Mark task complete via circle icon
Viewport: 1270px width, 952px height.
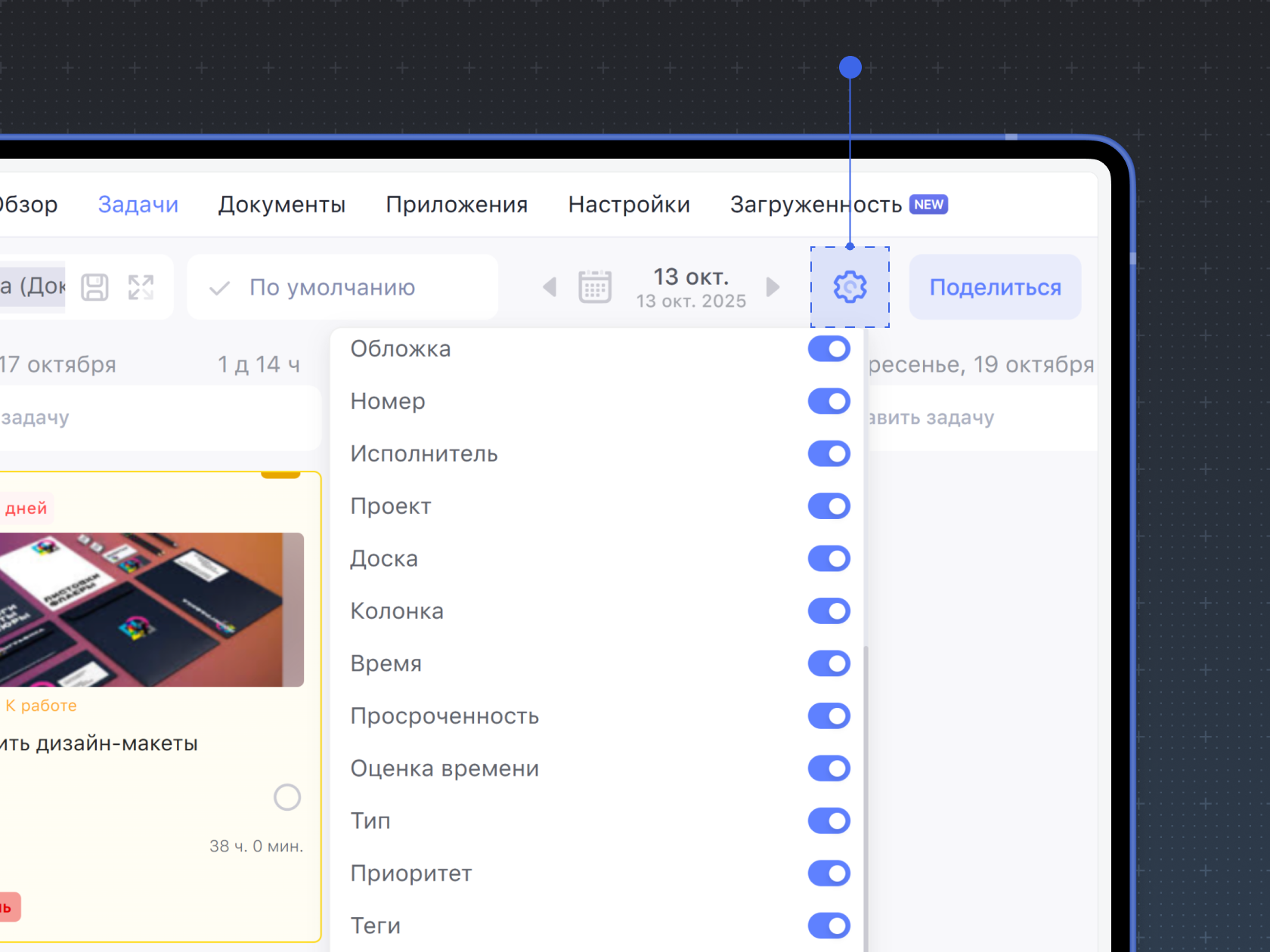pyautogui.click(x=287, y=797)
